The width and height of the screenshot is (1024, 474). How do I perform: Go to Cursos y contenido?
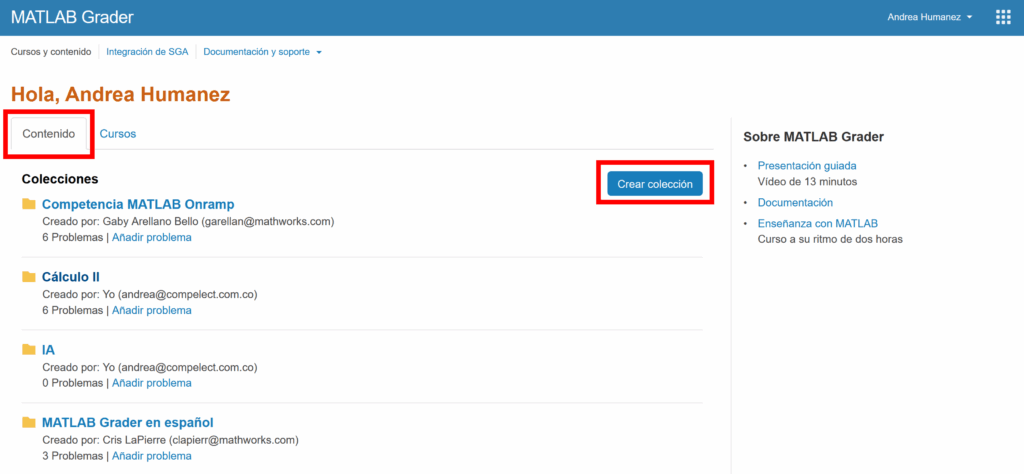pyautogui.click(x=51, y=52)
